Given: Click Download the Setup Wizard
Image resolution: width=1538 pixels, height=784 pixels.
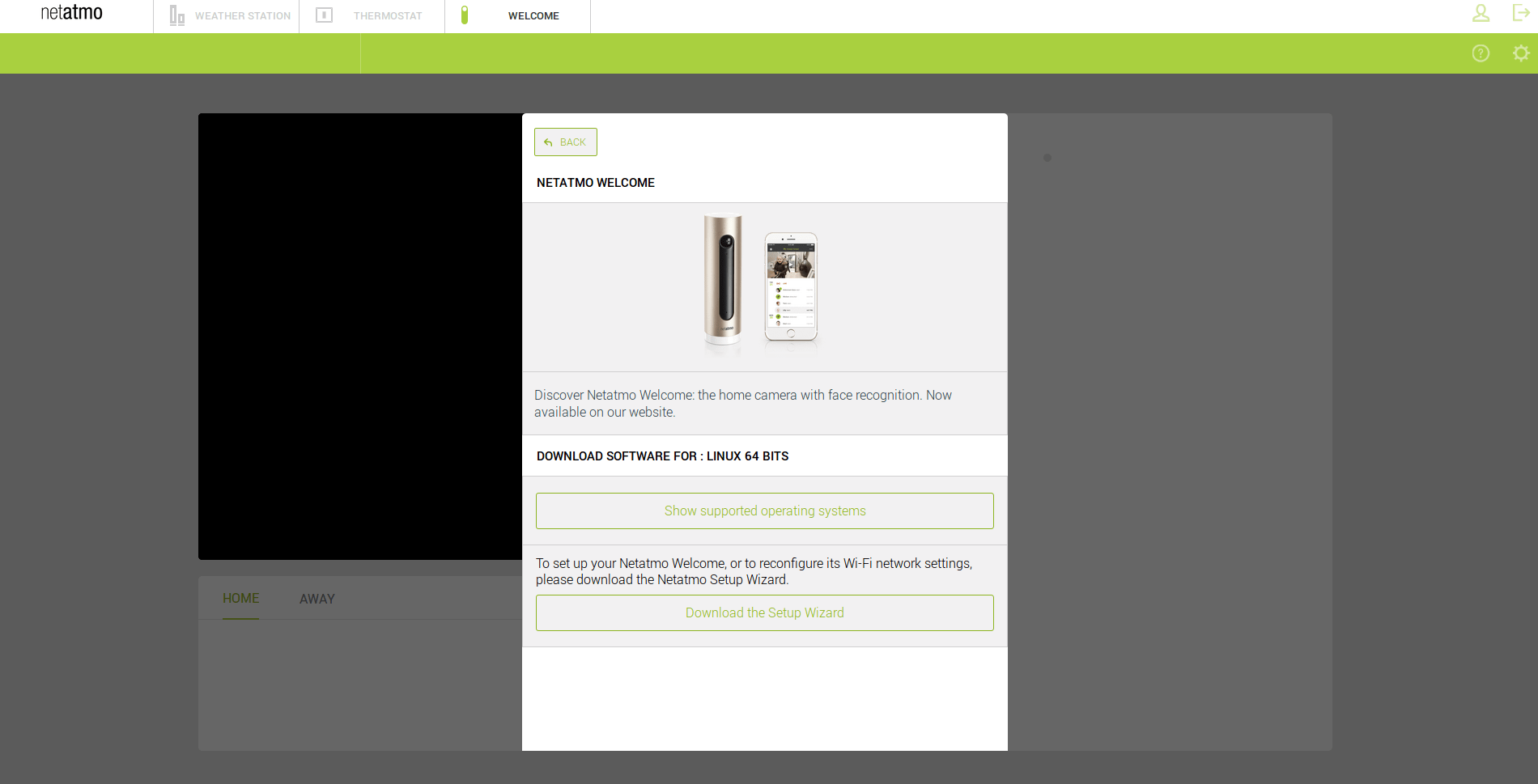Looking at the screenshot, I should pyautogui.click(x=764, y=612).
